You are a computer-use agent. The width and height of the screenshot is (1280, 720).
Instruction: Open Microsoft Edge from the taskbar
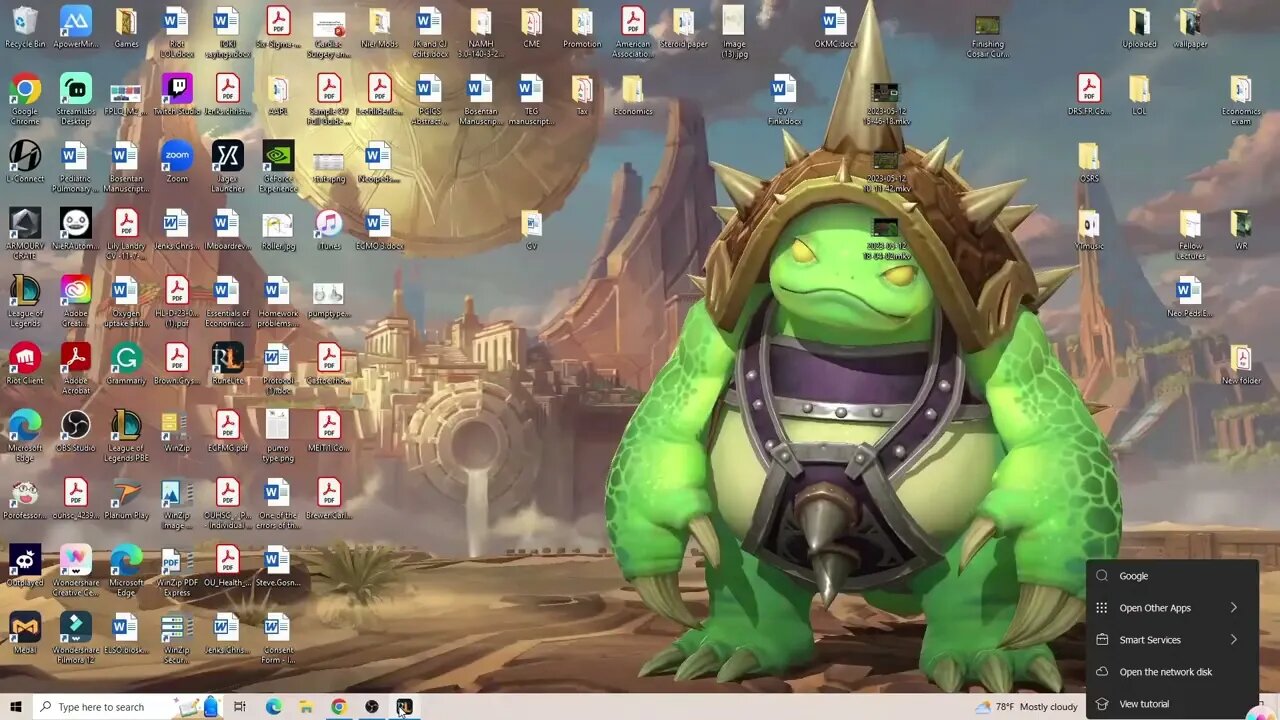273,707
